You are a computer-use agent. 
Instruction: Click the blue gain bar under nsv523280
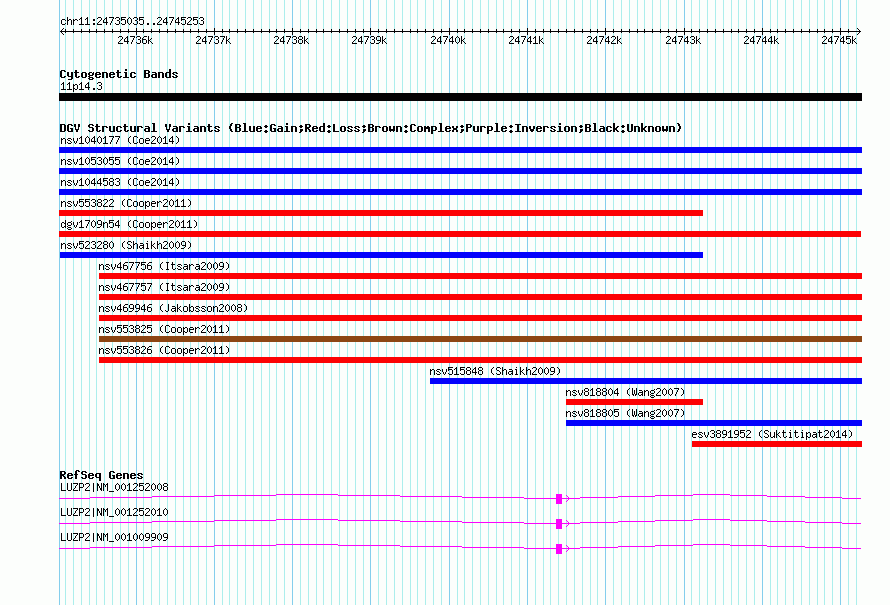(x=381, y=255)
